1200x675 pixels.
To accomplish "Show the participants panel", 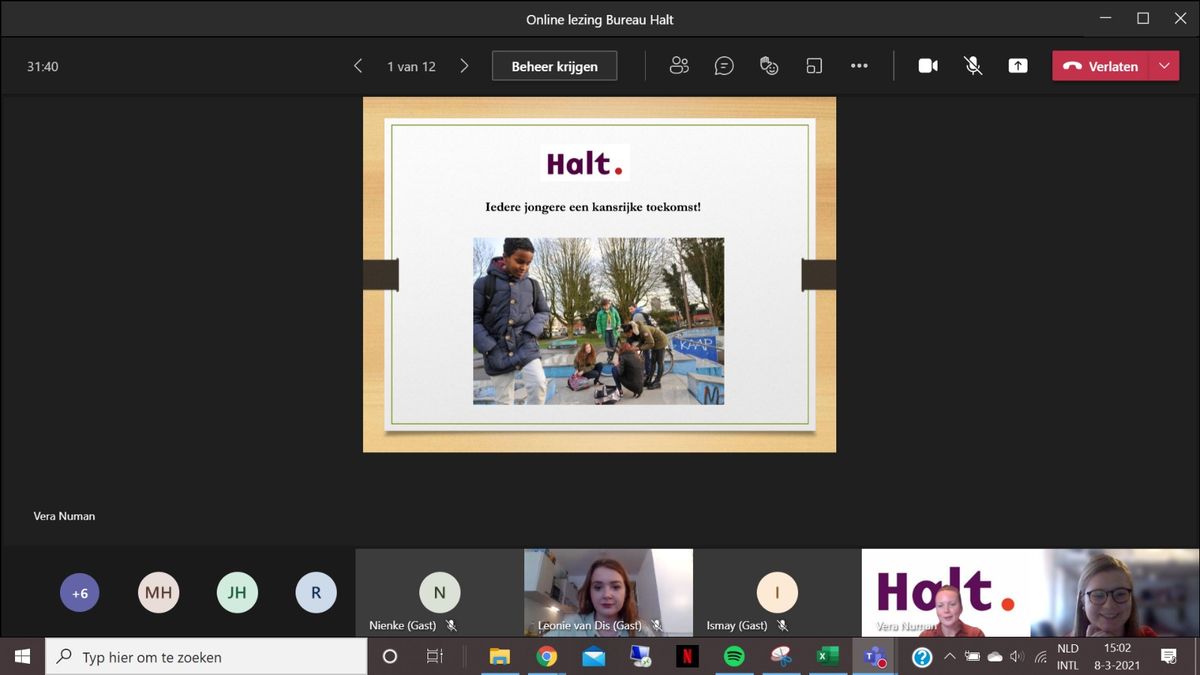I will [x=679, y=66].
